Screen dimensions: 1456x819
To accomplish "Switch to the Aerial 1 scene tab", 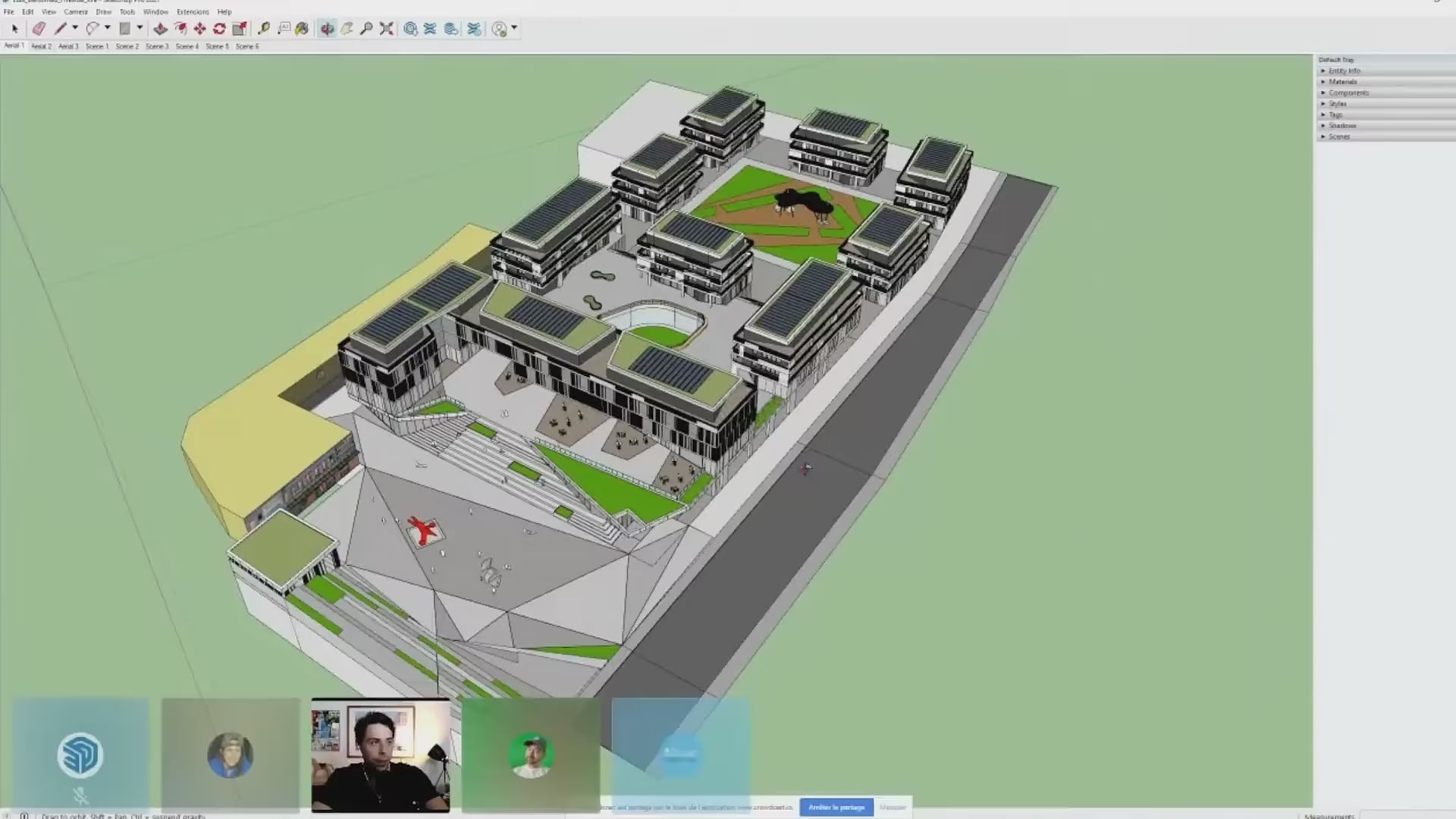I will (x=14, y=46).
